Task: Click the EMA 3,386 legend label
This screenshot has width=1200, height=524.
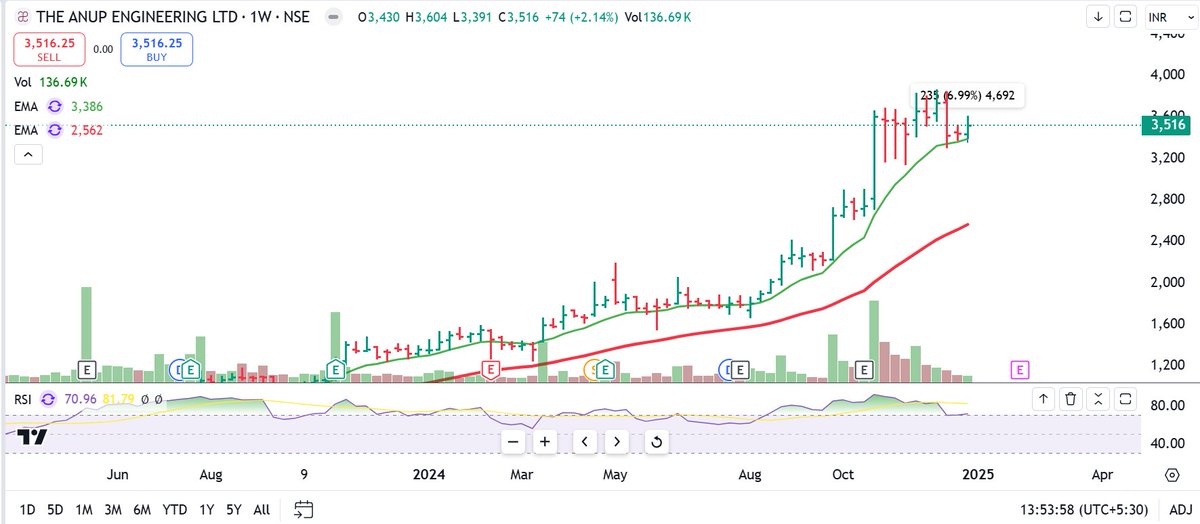Action: 26,106
